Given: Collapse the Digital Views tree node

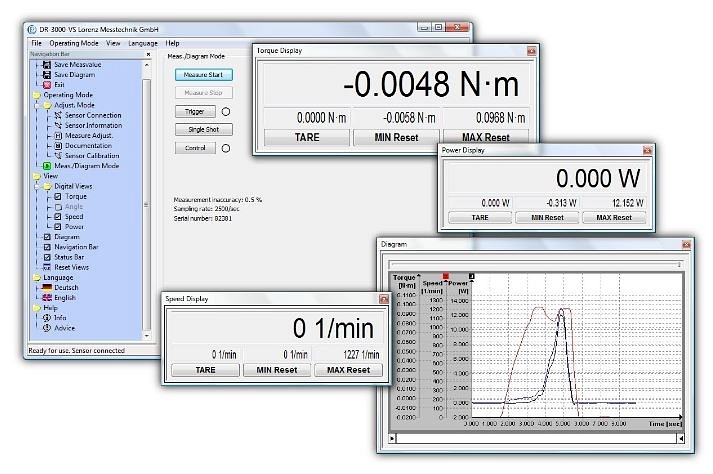Looking at the screenshot, I should click(x=37, y=186).
